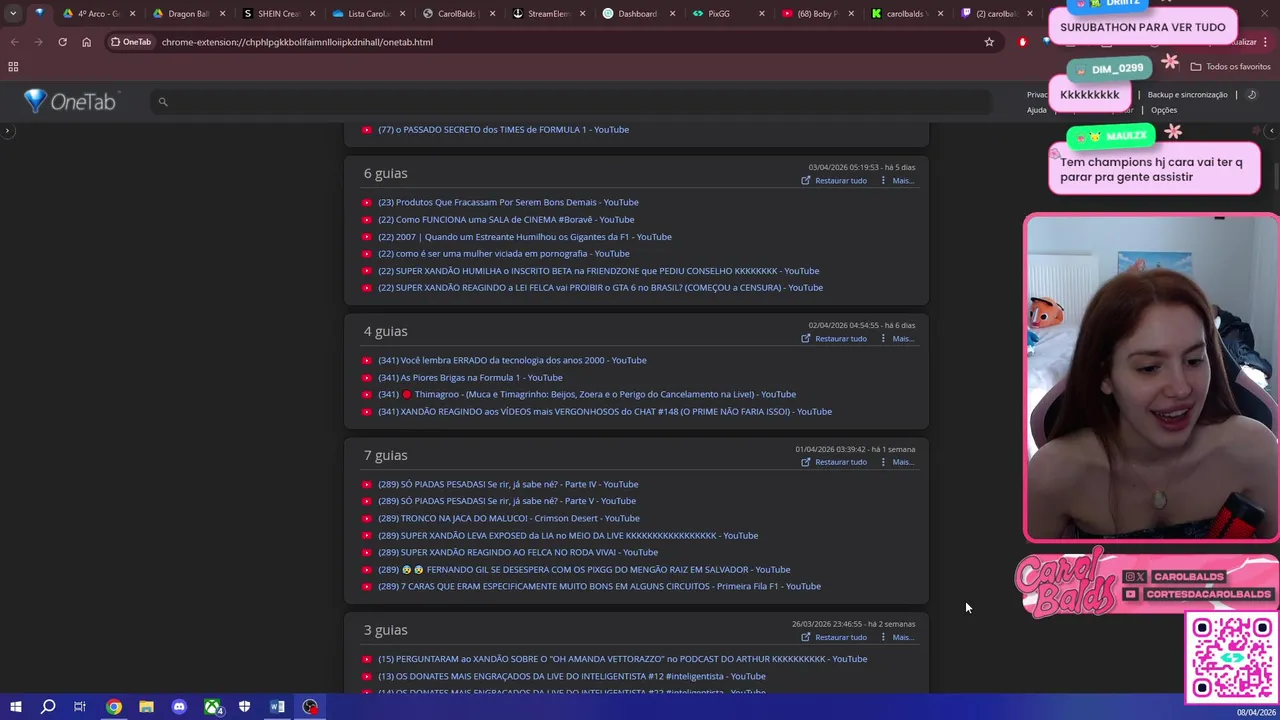Expand the left side panel chevron
1280x720 pixels.
(x=7, y=131)
